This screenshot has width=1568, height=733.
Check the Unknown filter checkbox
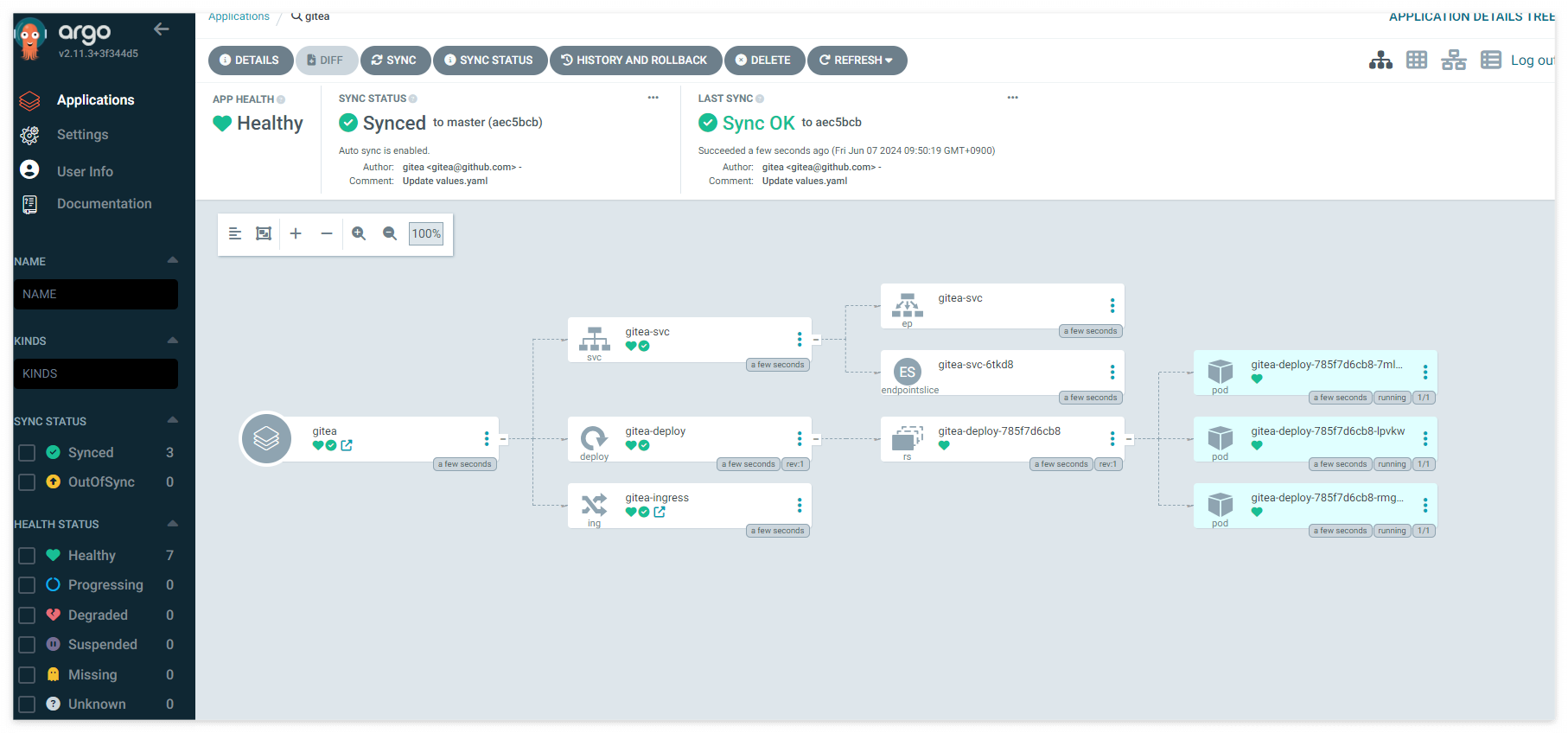27,704
